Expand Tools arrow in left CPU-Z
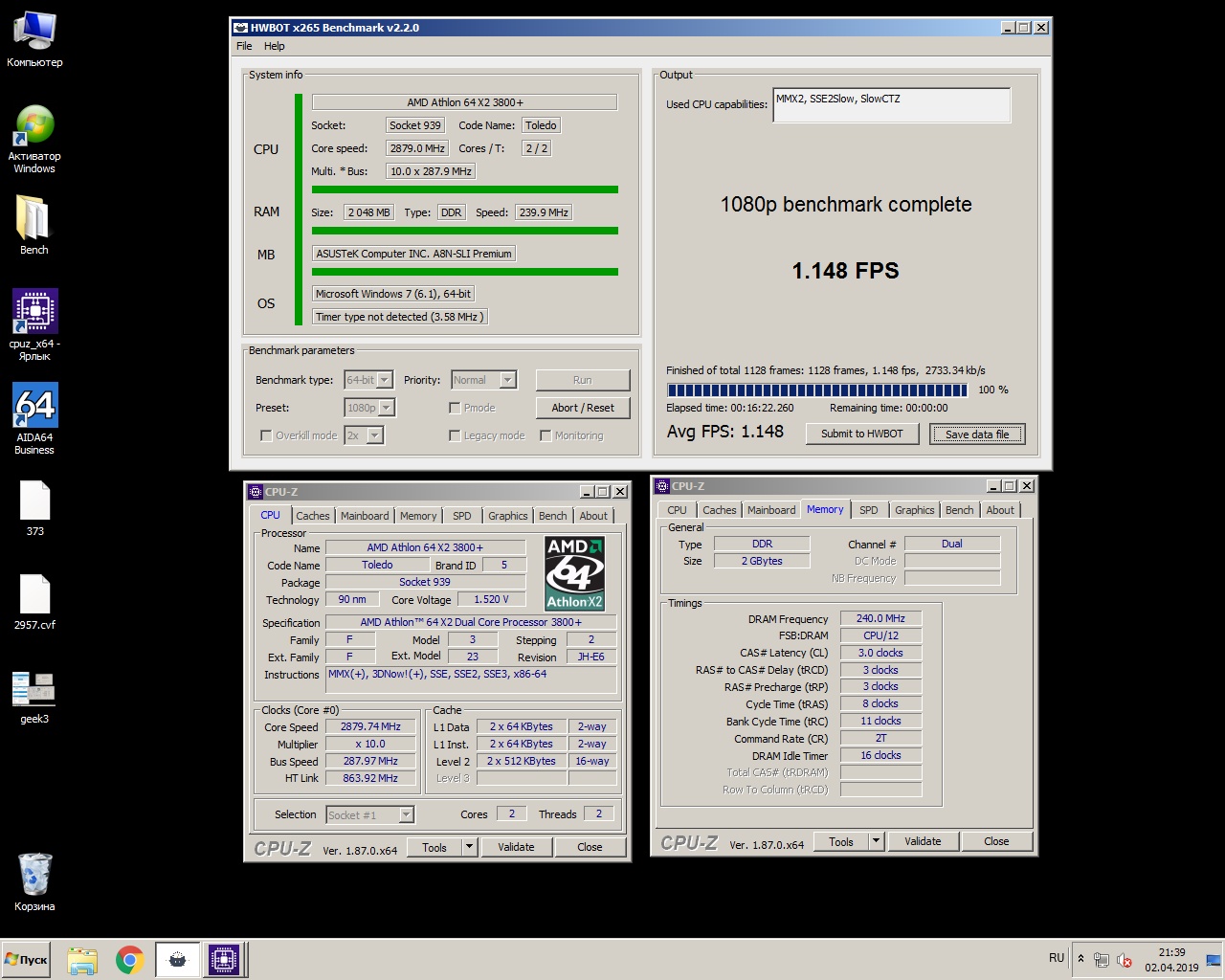The height and width of the screenshot is (980, 1225). pos(469,847)
